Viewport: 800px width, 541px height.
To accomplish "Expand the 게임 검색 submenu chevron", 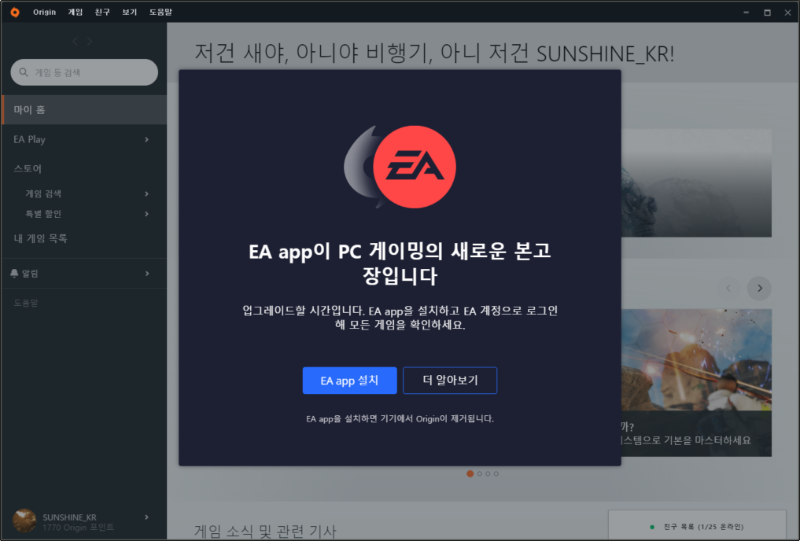I will 147,194.
